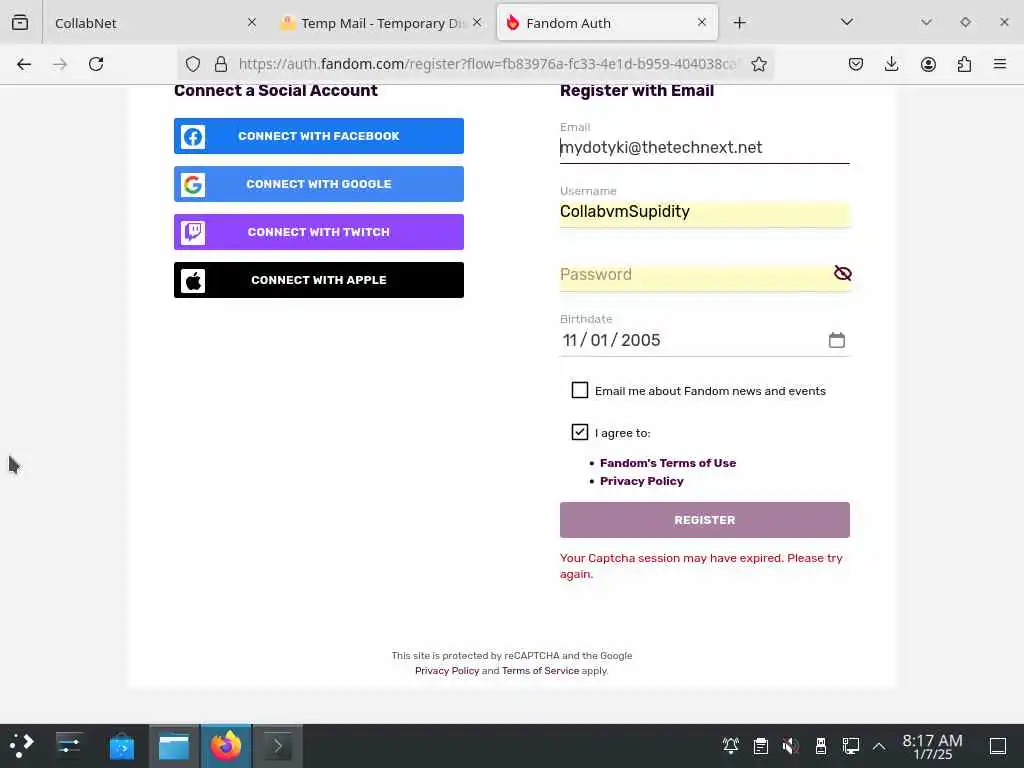This screenshot has height=768, width=1024.
Task: Open terminal from the taskbar
Action: pyautogui.click(x=278, y=746)
